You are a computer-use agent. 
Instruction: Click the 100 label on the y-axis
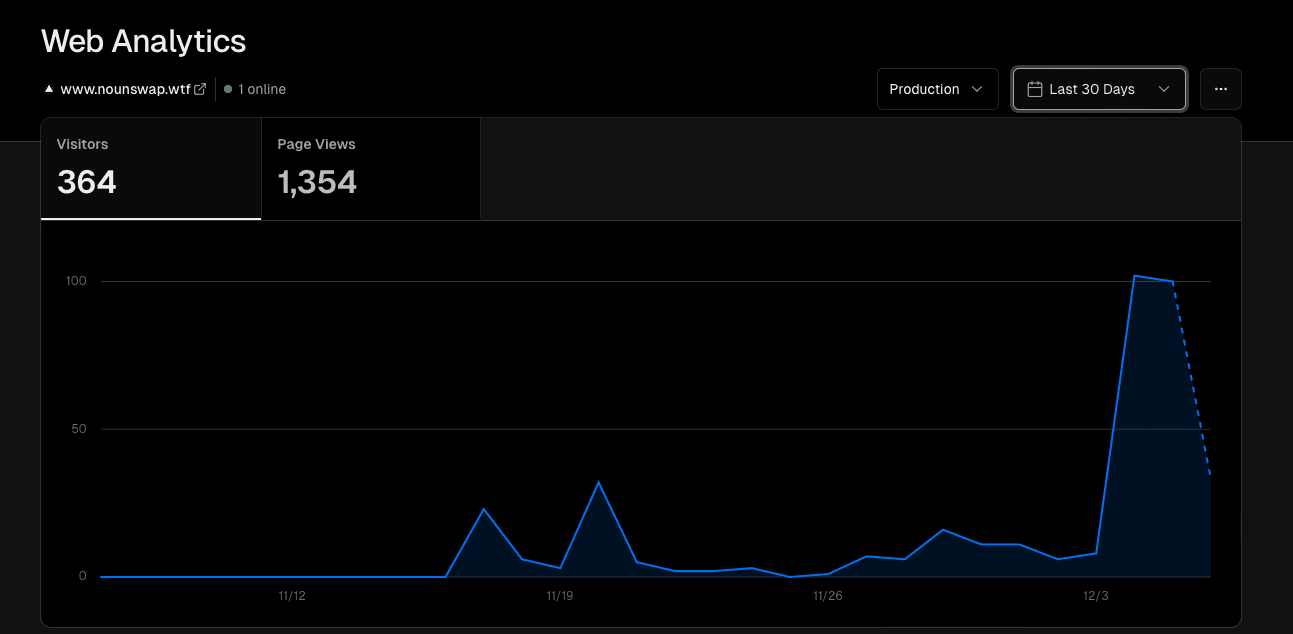pos(76,281)
